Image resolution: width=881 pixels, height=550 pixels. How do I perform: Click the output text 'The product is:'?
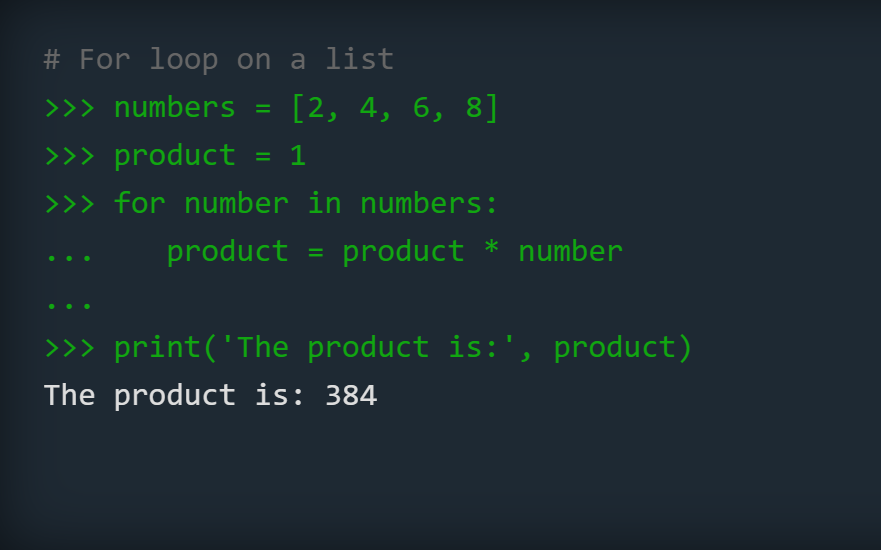click(x=174, y=396)
